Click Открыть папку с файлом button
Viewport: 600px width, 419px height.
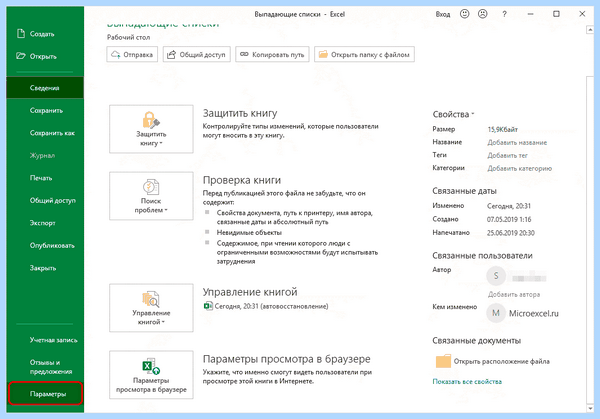(x=364, y=54)
